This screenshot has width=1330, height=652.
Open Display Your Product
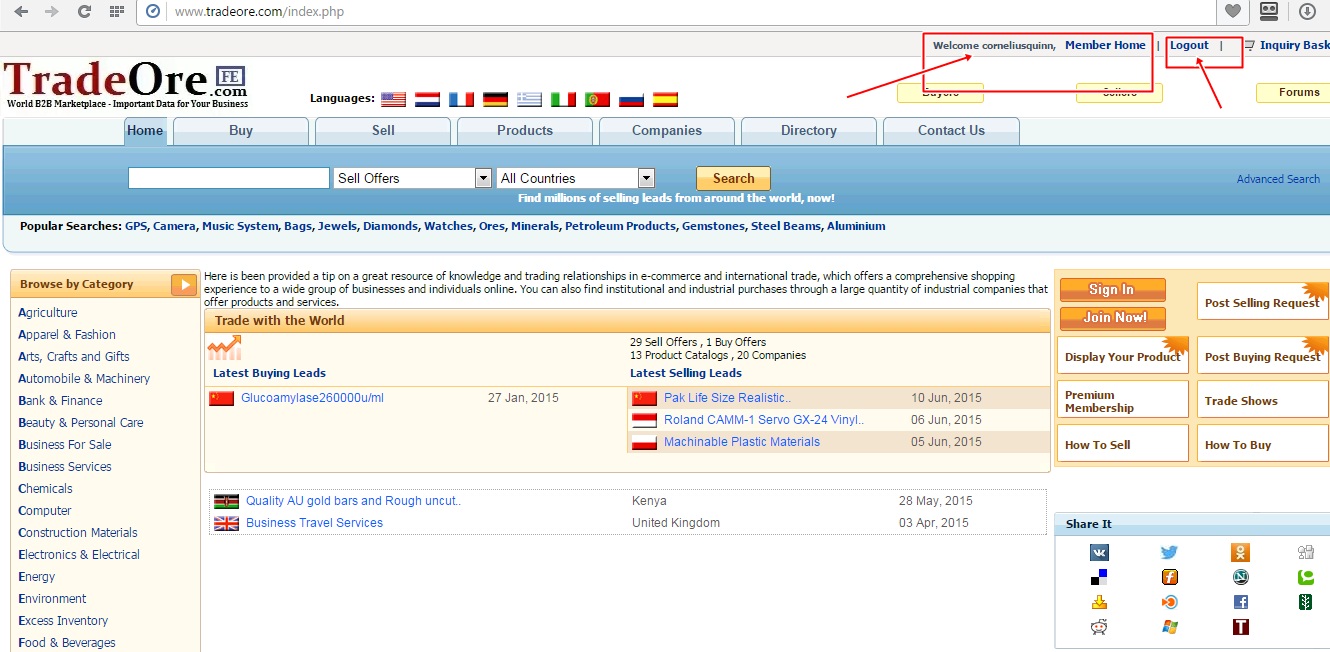tap(1122, 356)
